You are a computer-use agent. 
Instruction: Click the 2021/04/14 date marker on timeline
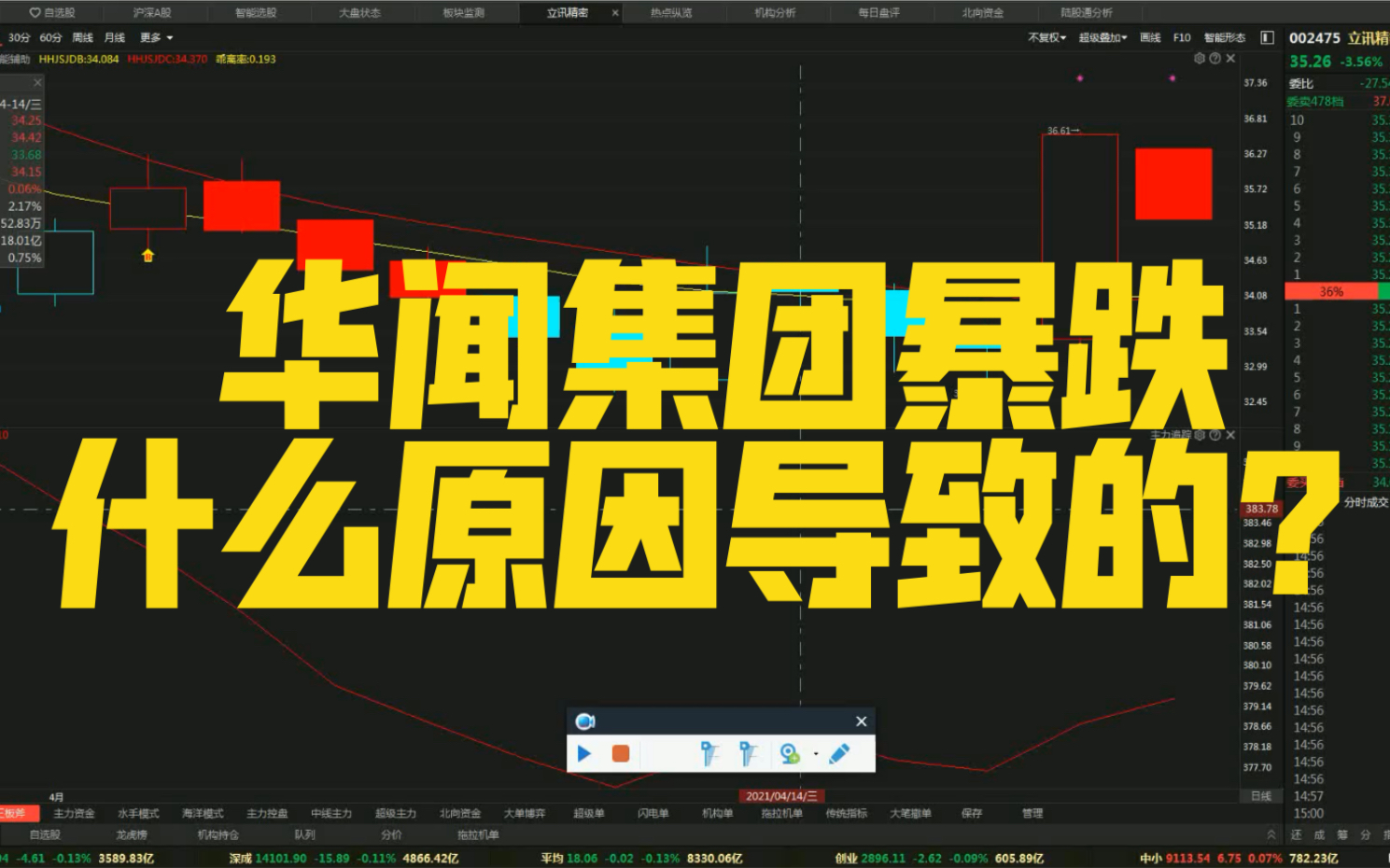point(782,796)
